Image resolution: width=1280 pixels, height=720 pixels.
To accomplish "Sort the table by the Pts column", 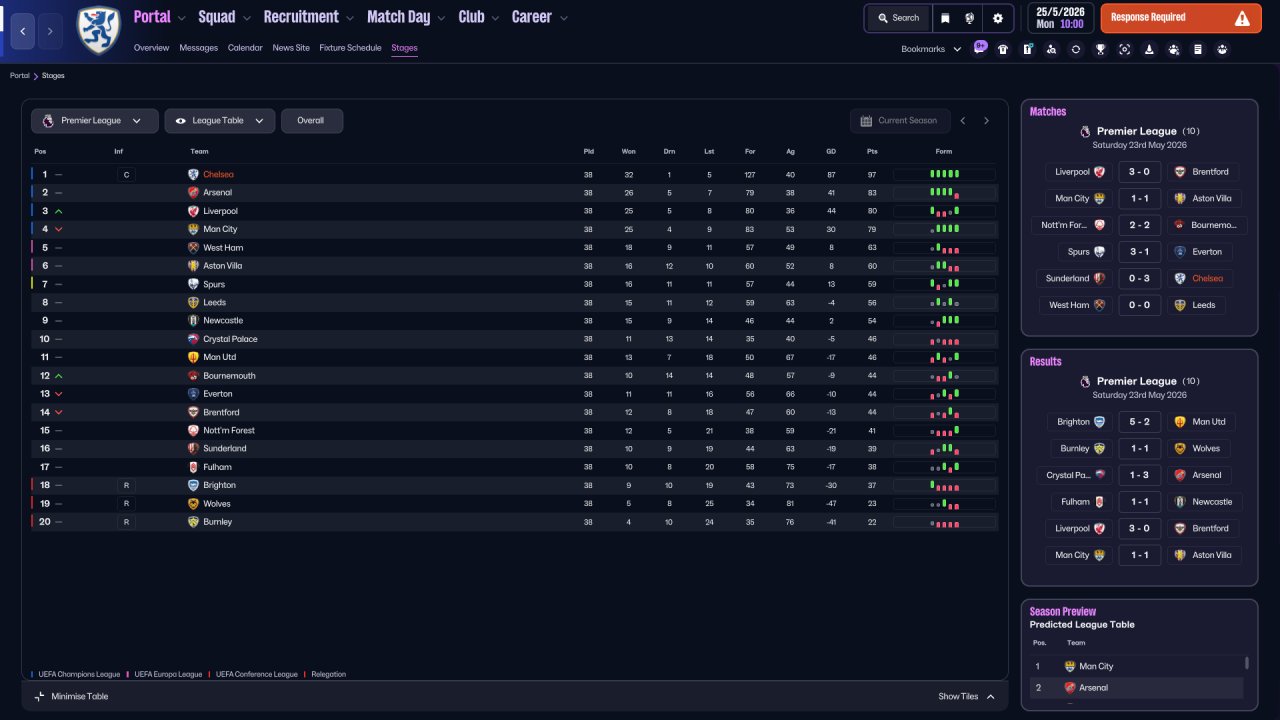I will 871,152.
